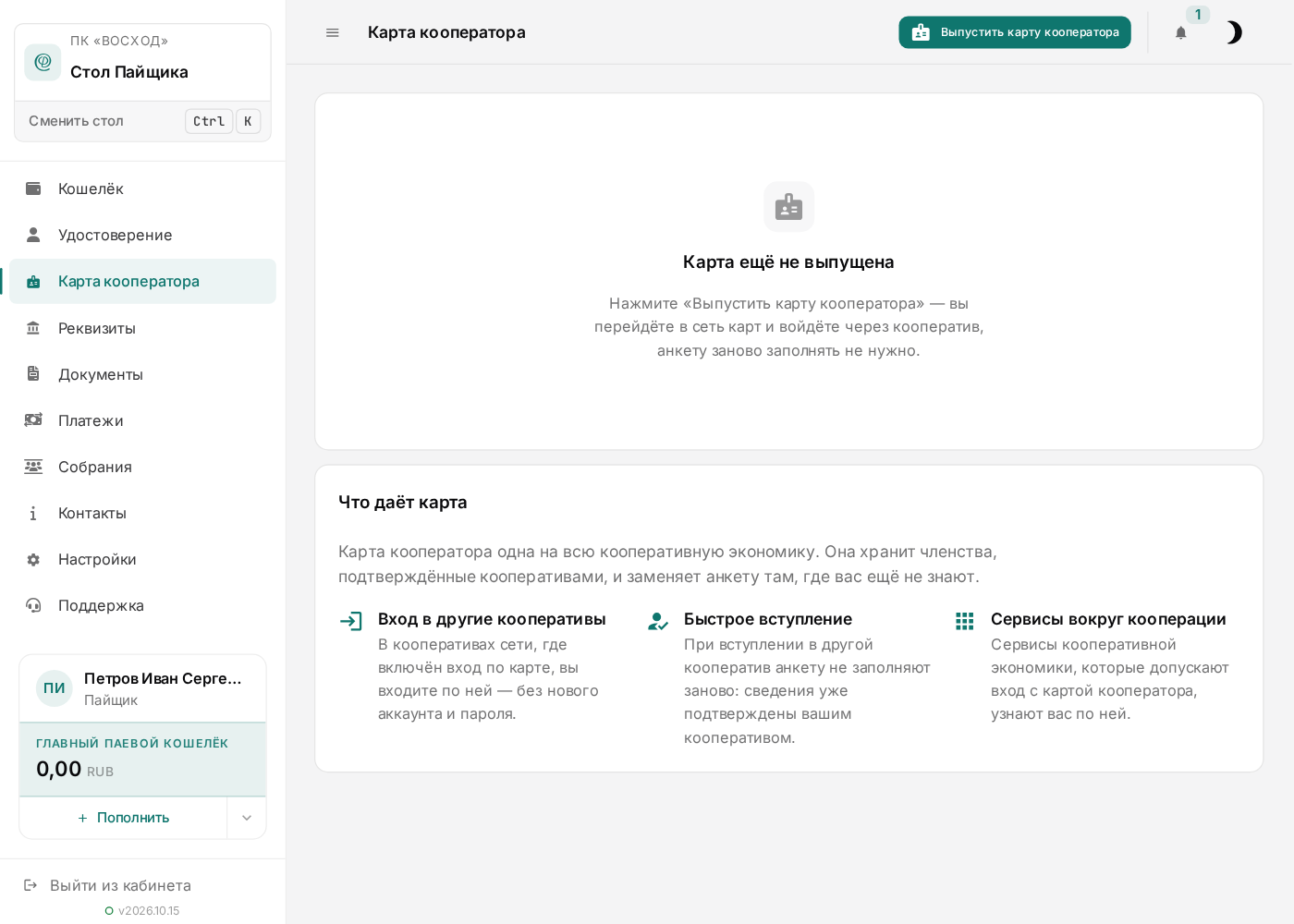Click the ПИ user avatar
Image resolution: width=1294 pixels, height=924 pixels.
(x=55, y=688)
